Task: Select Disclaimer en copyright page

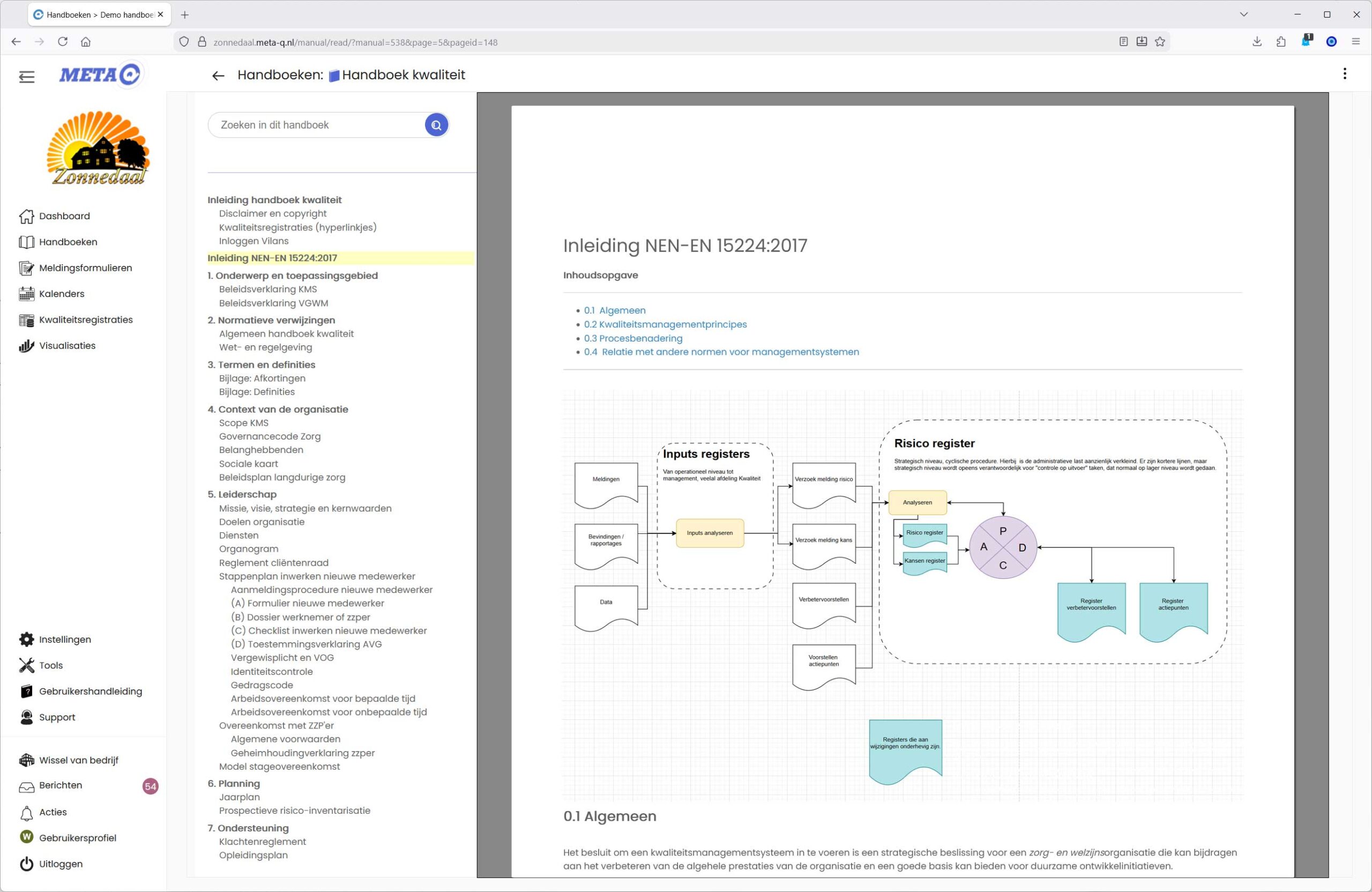Action: (x=273, y=214)
